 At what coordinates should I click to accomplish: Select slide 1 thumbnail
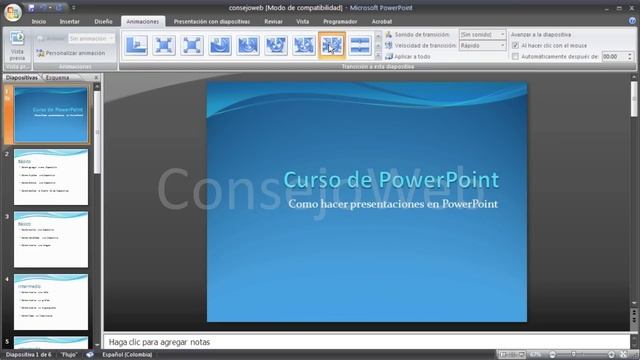pyautogui.click(x=51, y=115)
